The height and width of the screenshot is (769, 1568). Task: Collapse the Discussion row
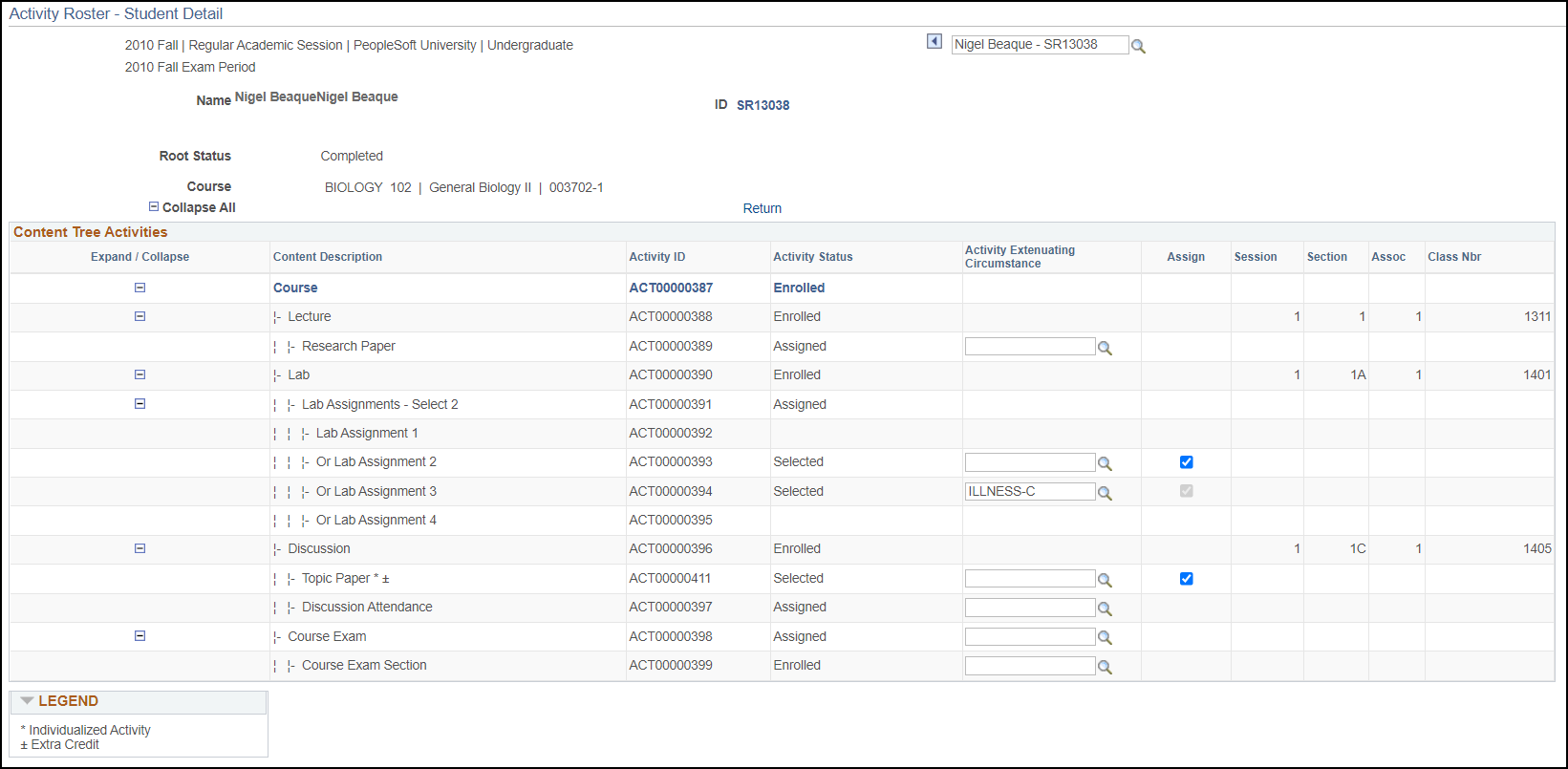[x=140, y=548]
